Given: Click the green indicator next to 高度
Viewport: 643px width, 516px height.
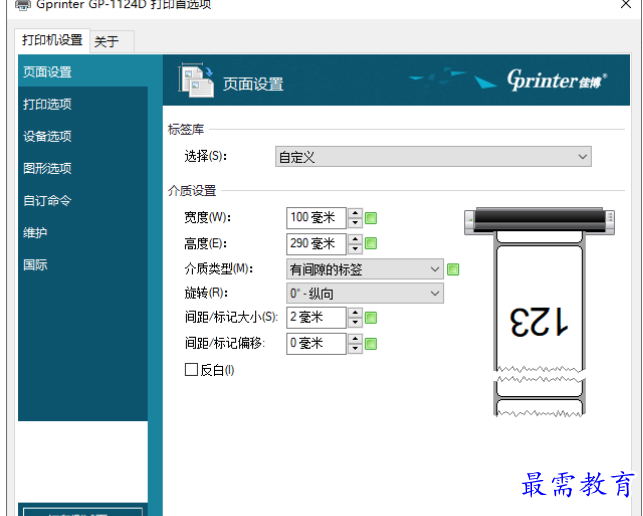Looking at the screenshot, I should 371,244.
